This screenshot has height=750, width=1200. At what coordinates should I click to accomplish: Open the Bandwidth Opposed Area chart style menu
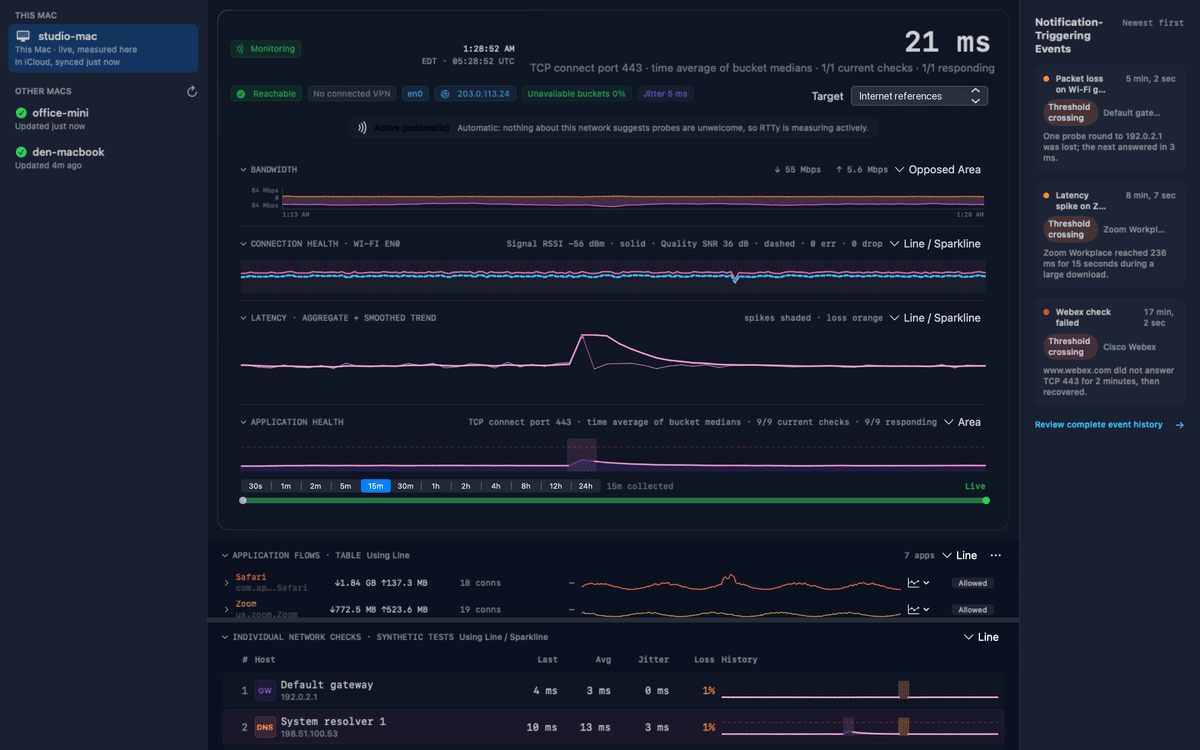[x=938, y=170]
